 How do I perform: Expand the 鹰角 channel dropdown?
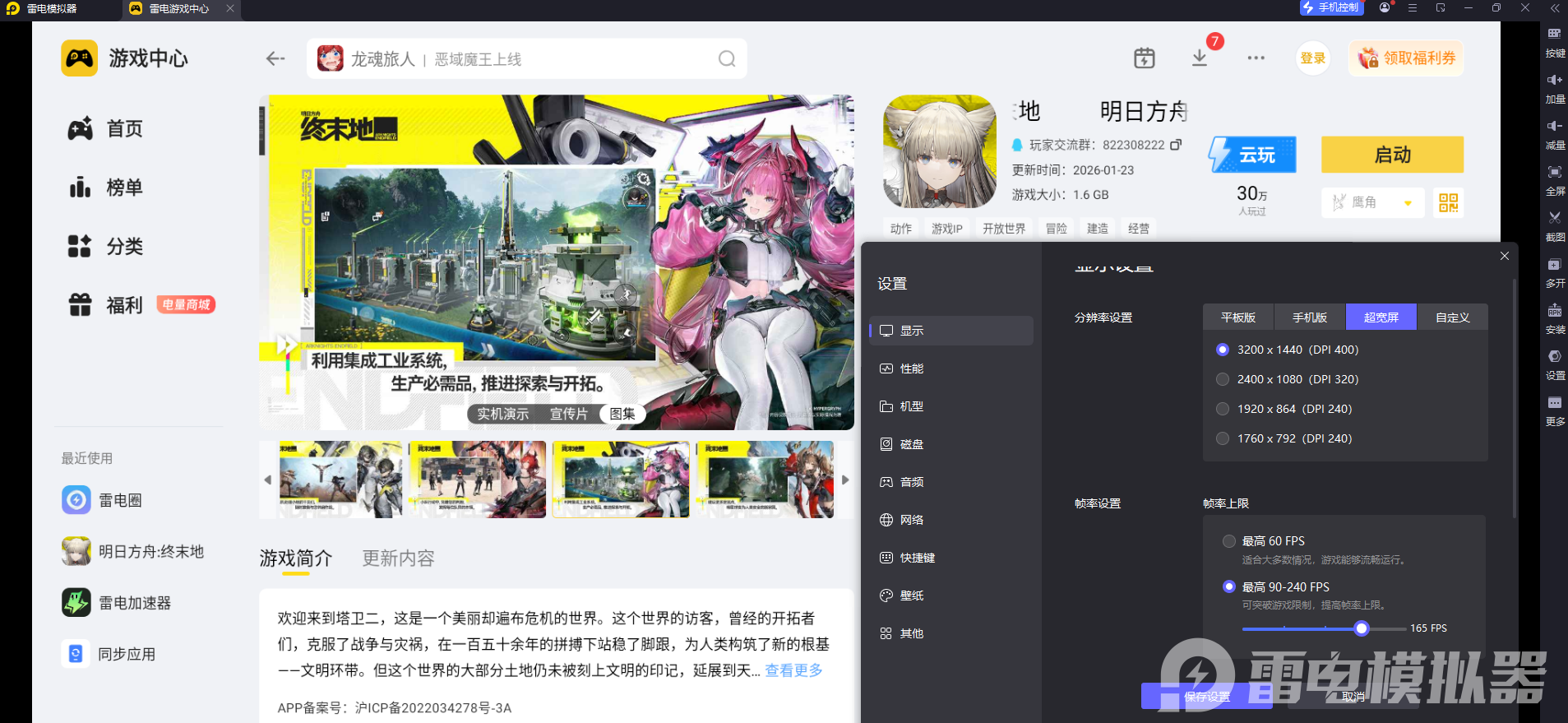[1372, 202]
